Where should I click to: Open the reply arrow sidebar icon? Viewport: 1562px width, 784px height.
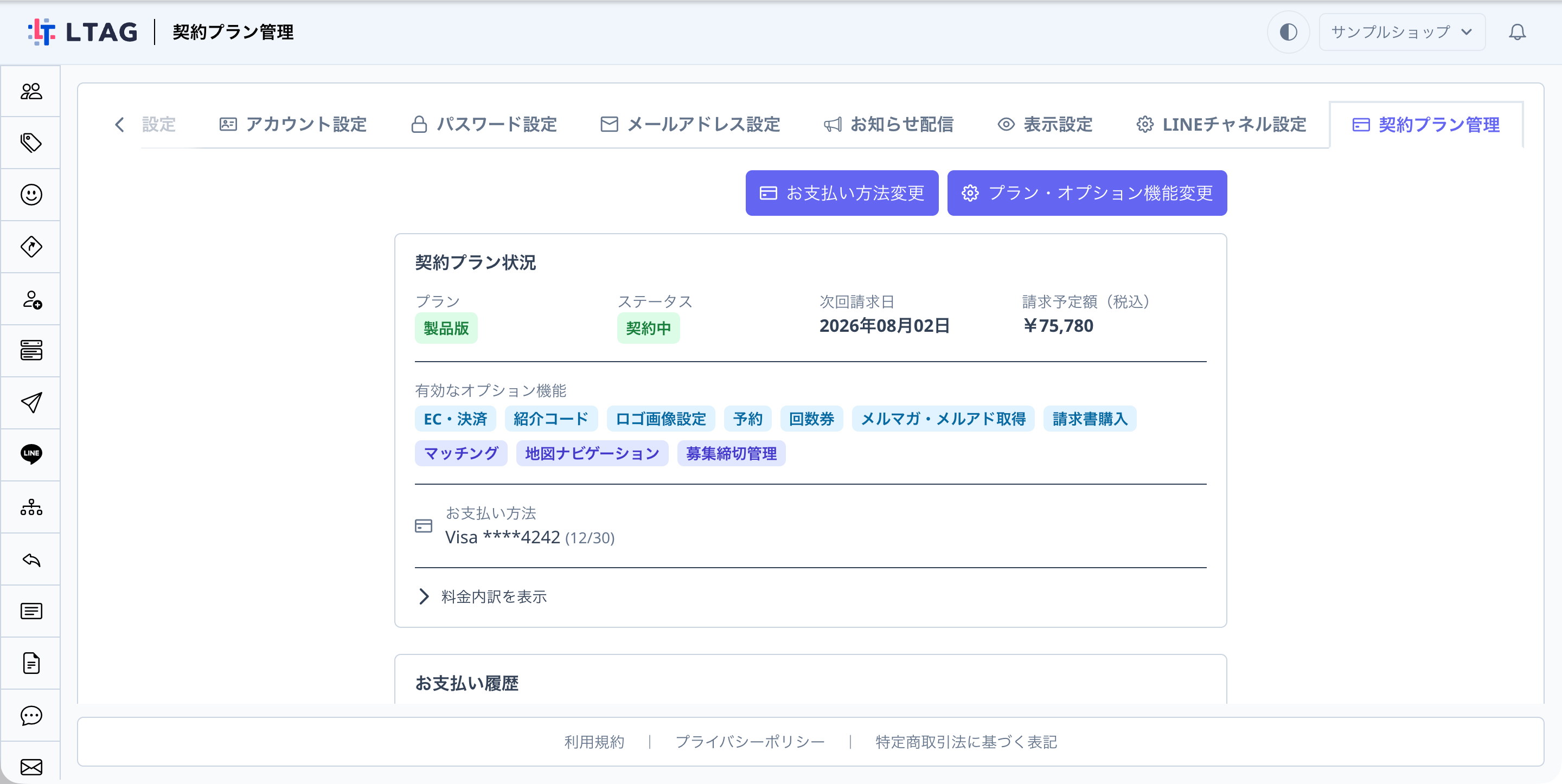(x=31, y=559)
